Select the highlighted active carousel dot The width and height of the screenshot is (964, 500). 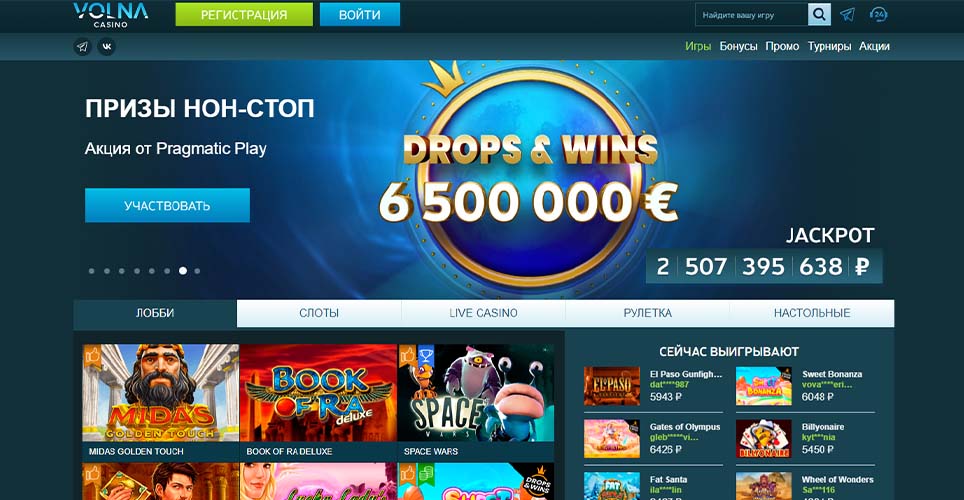click(183, 271)
